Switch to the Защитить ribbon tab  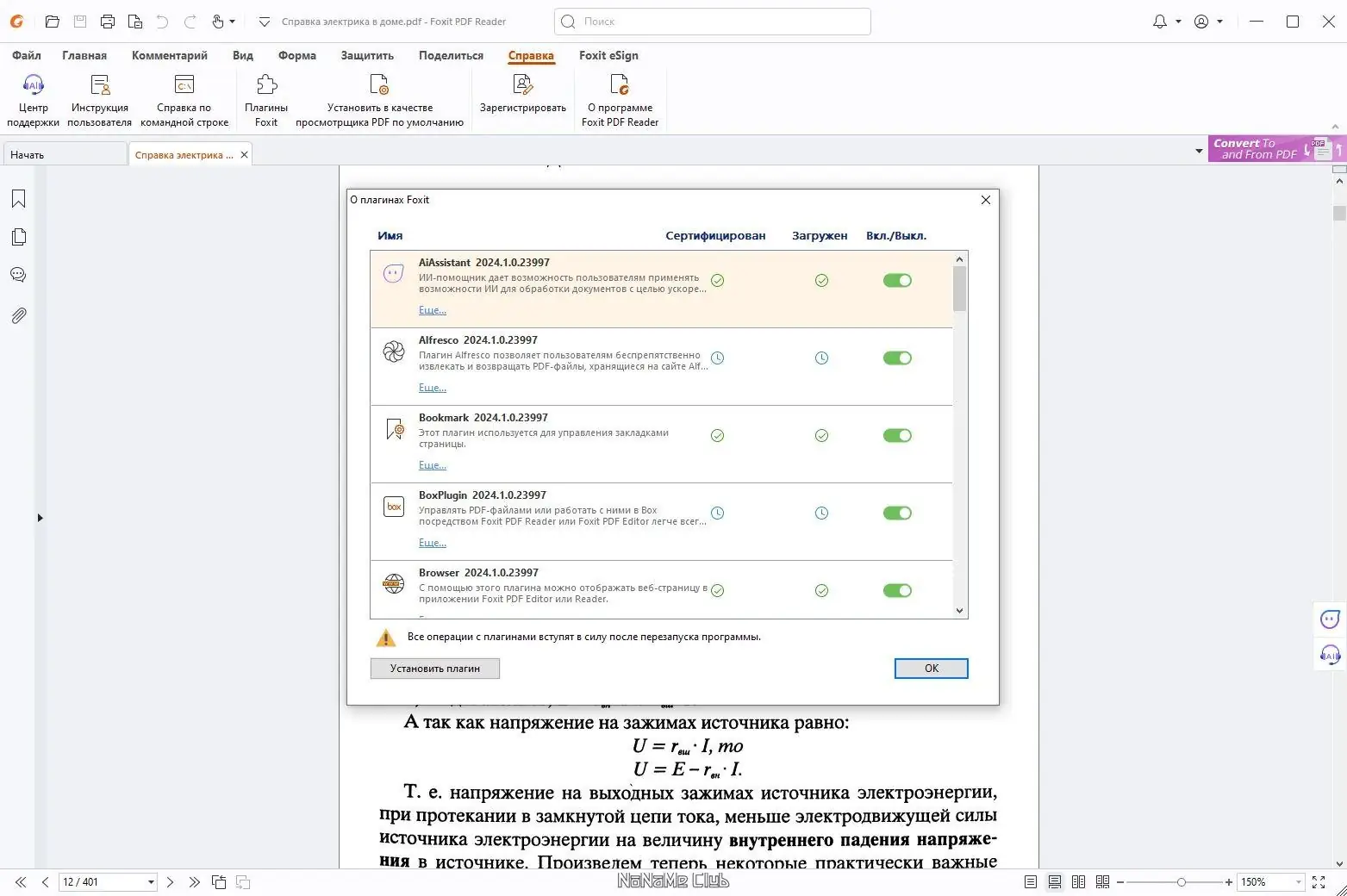(x=367, y=55)
